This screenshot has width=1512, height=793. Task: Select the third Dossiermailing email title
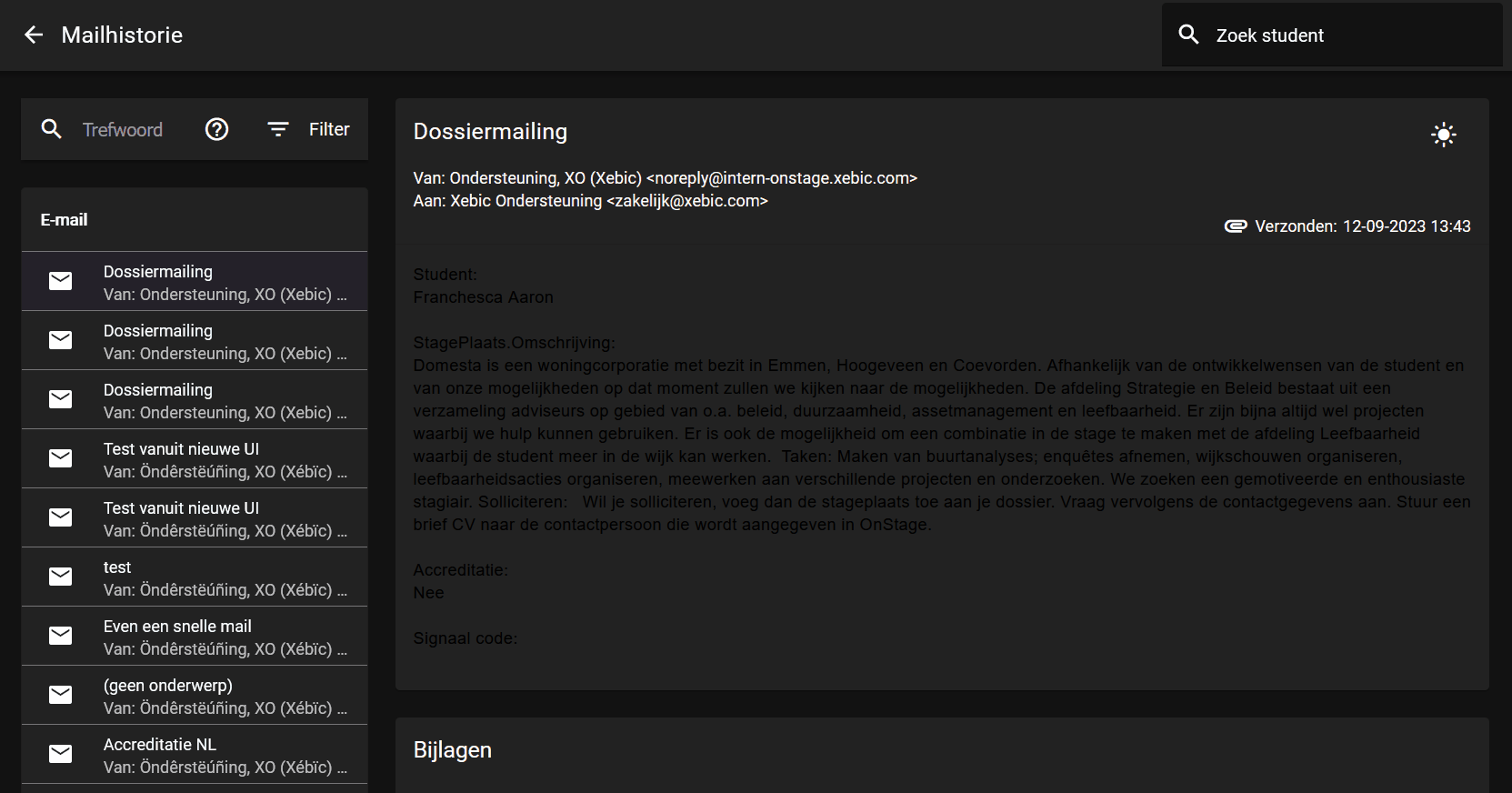(158, 390)
